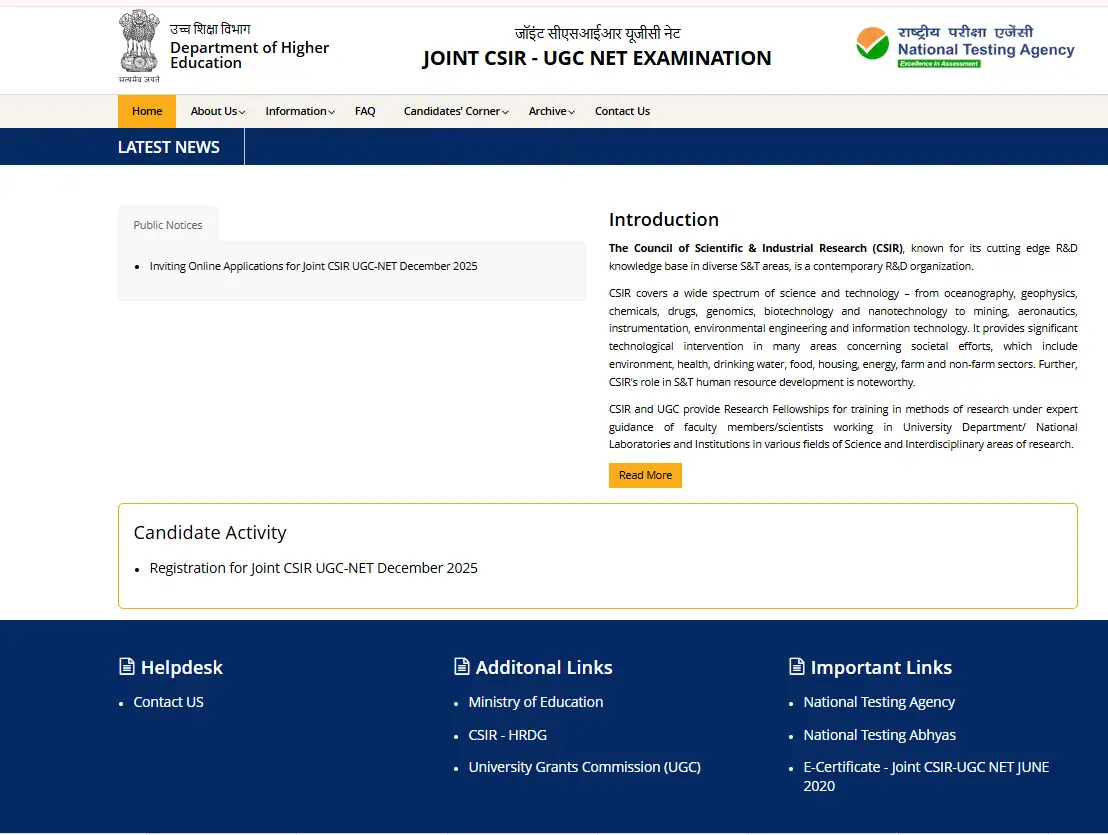The height and width of the screenshot is (835, 1108).
Task: Open the Candidates' Corner dropdown
Action: point(455,111)
